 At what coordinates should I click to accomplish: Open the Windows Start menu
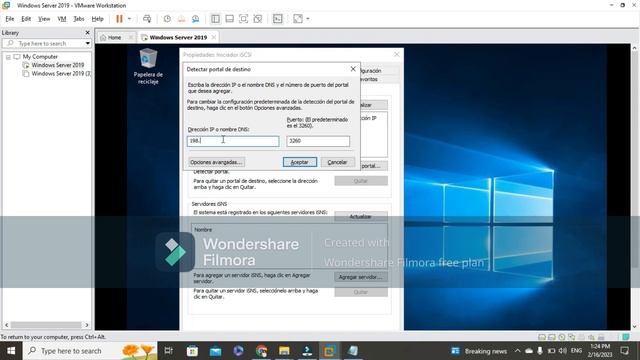11,351
